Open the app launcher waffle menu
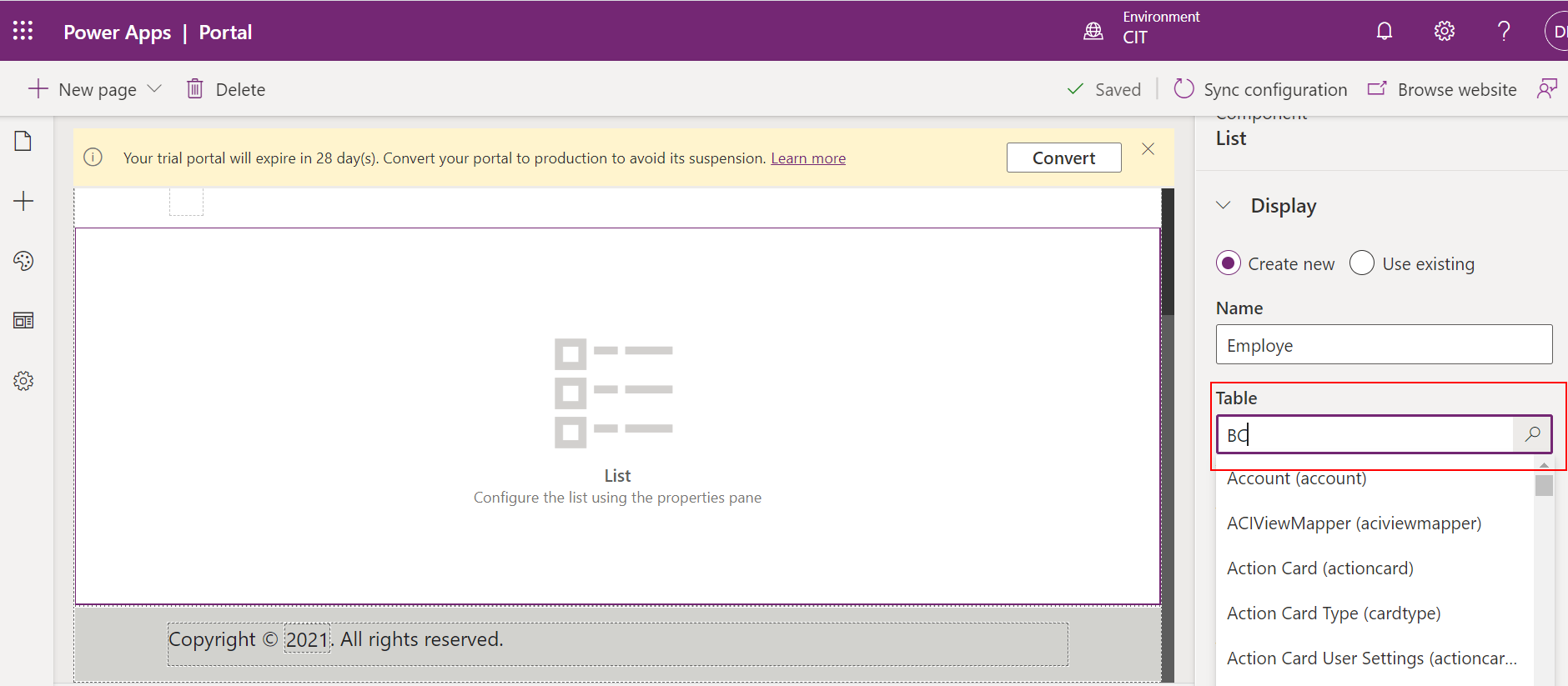The image size is (1568, 686). (x=23, y=31)
